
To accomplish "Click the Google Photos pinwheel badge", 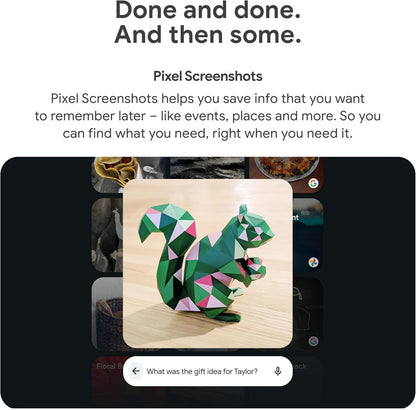I will (313, 262).
